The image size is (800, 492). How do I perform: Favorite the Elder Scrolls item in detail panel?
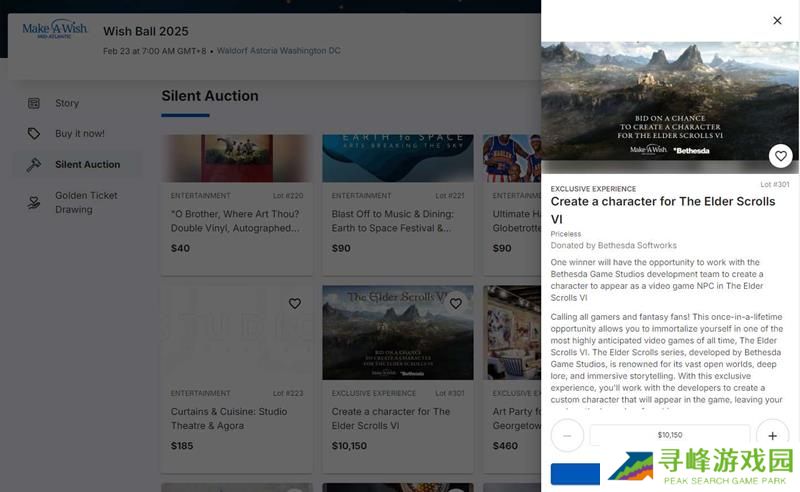tap(781, 156)
